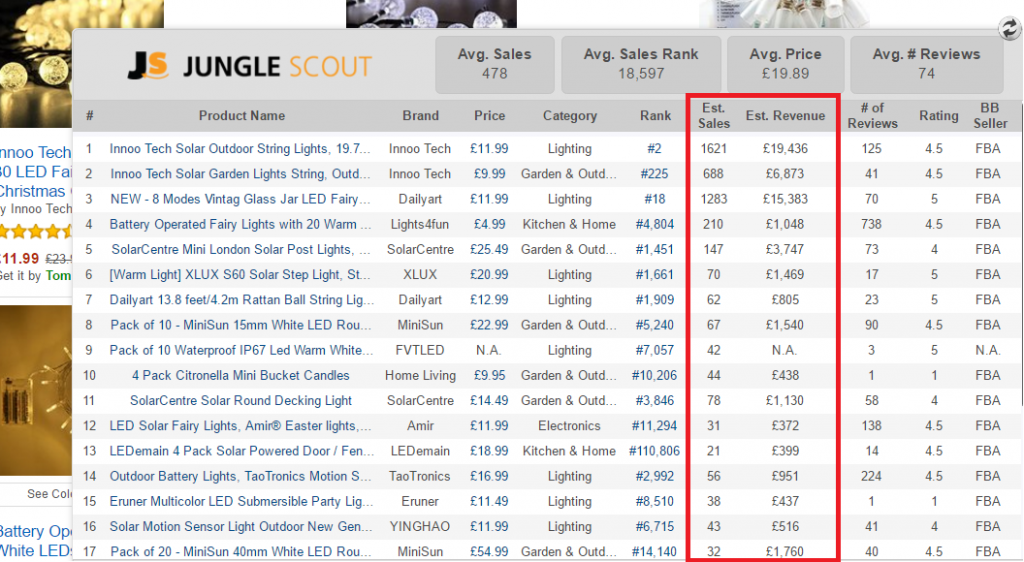Open SolarCentre Solar Round Decking Light link
Screen dimensions: 1024x562
coord(240,401)
